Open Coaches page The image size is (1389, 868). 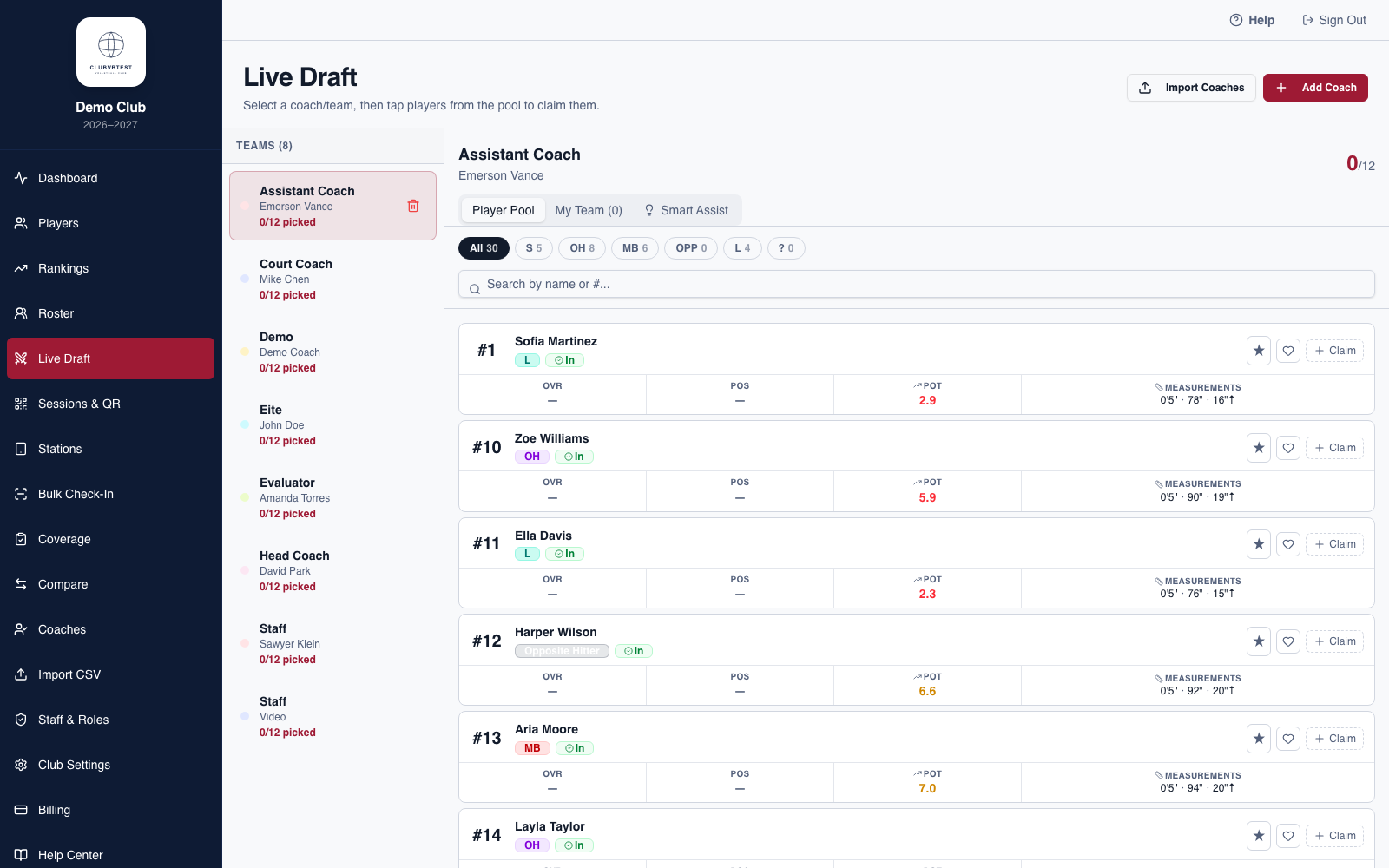(x=110, y=629)
